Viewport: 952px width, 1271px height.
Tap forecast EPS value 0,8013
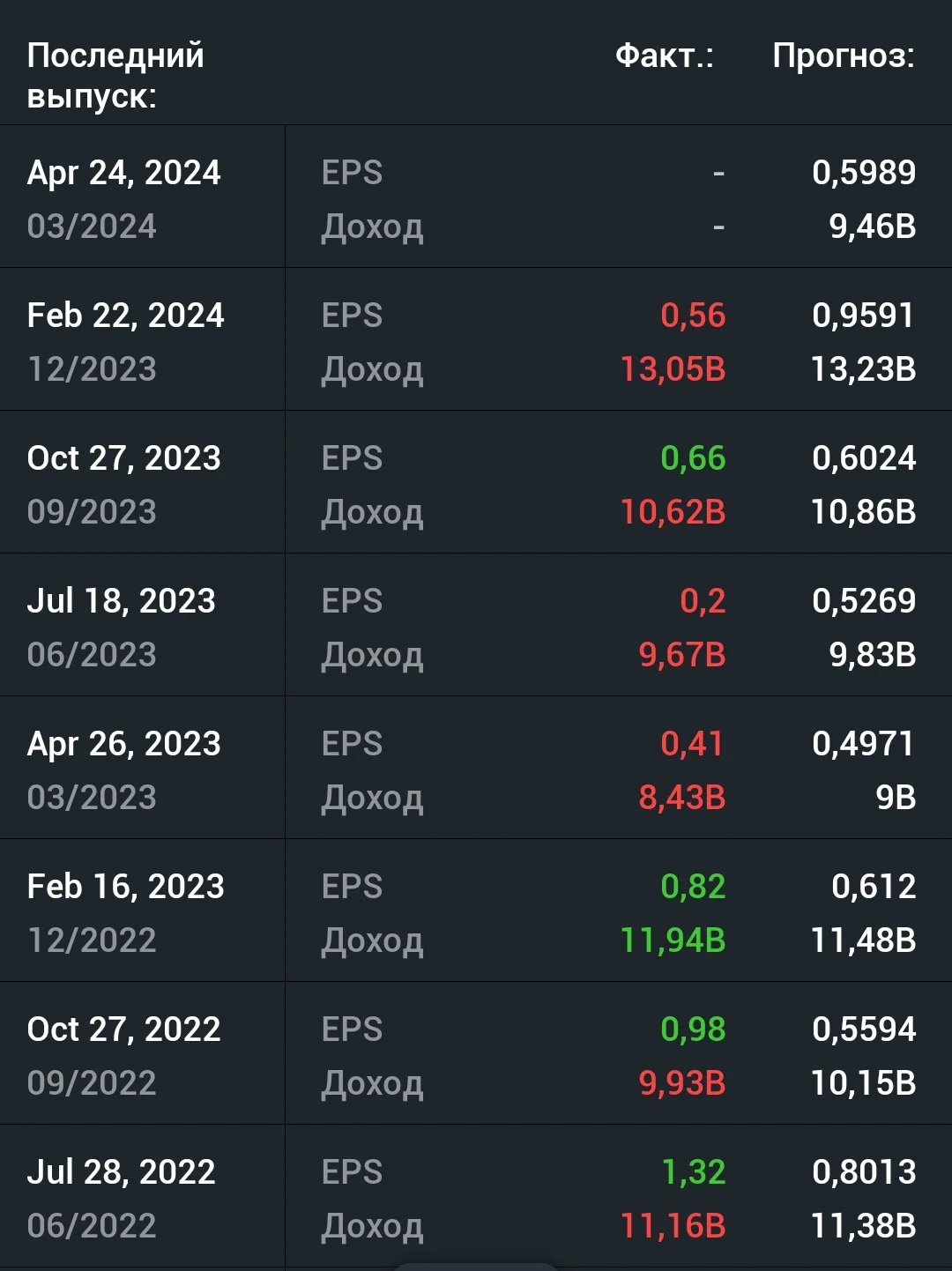864,1172
